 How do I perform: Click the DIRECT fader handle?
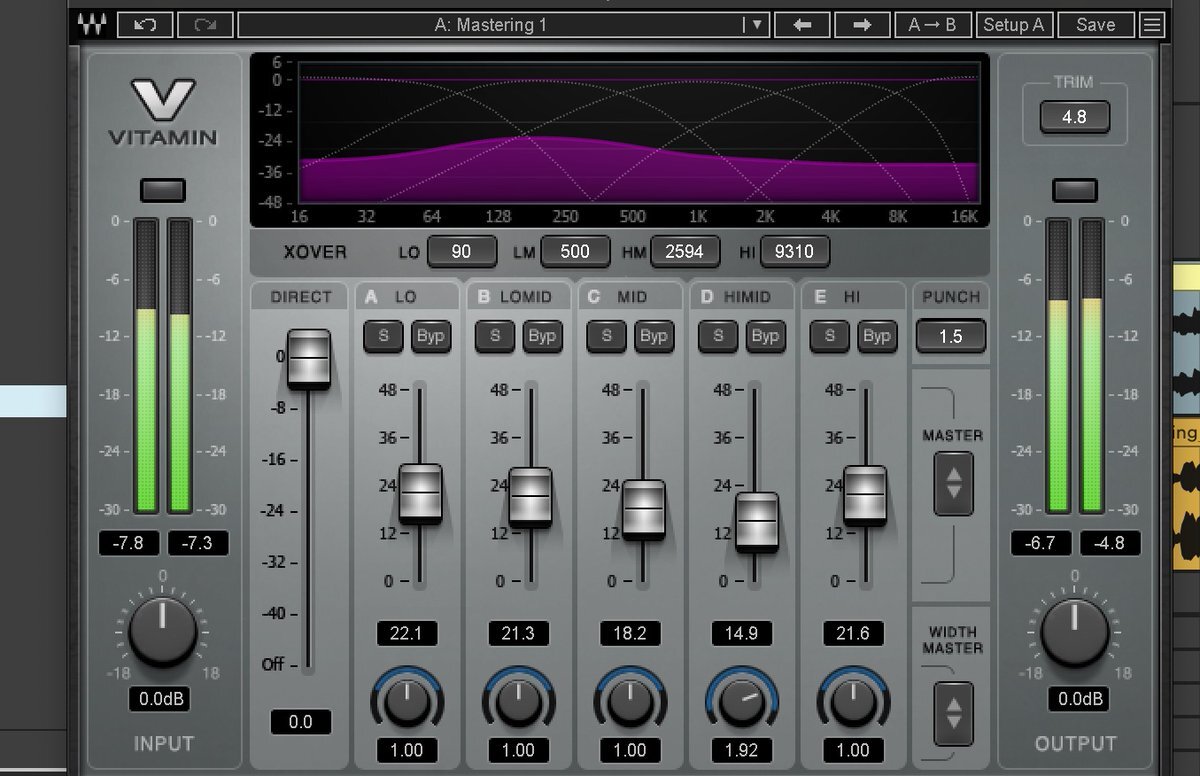coord(308,358)
